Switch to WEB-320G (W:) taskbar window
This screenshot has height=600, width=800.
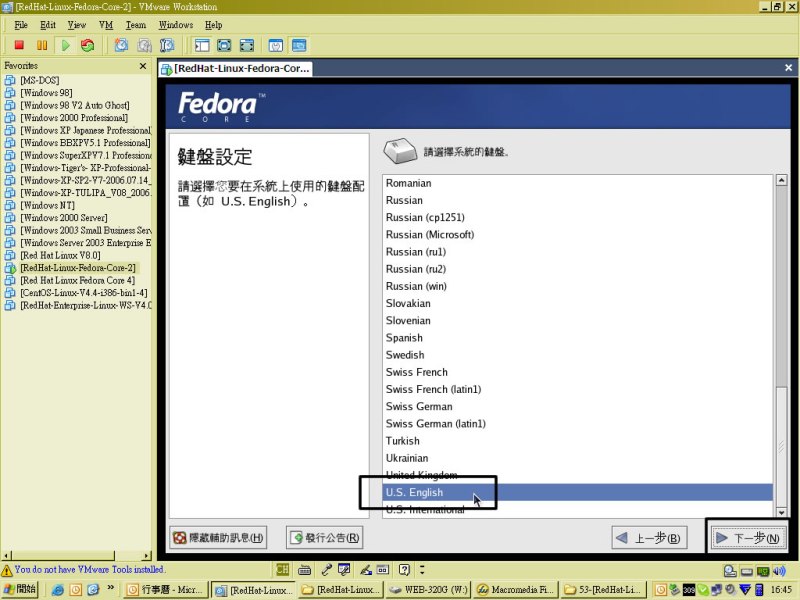click(x=428, y=590)
